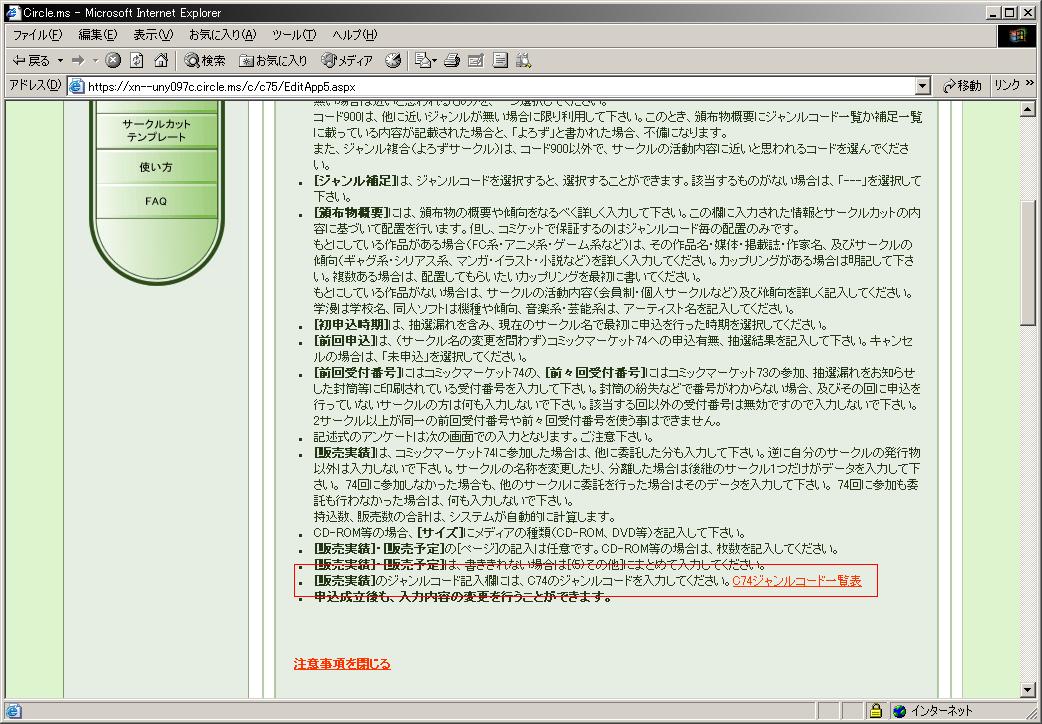Expand the mail button dropdown arrow
Viewport: 1042px width, 724px height.
pyautogui.click(x=435, y=60)
